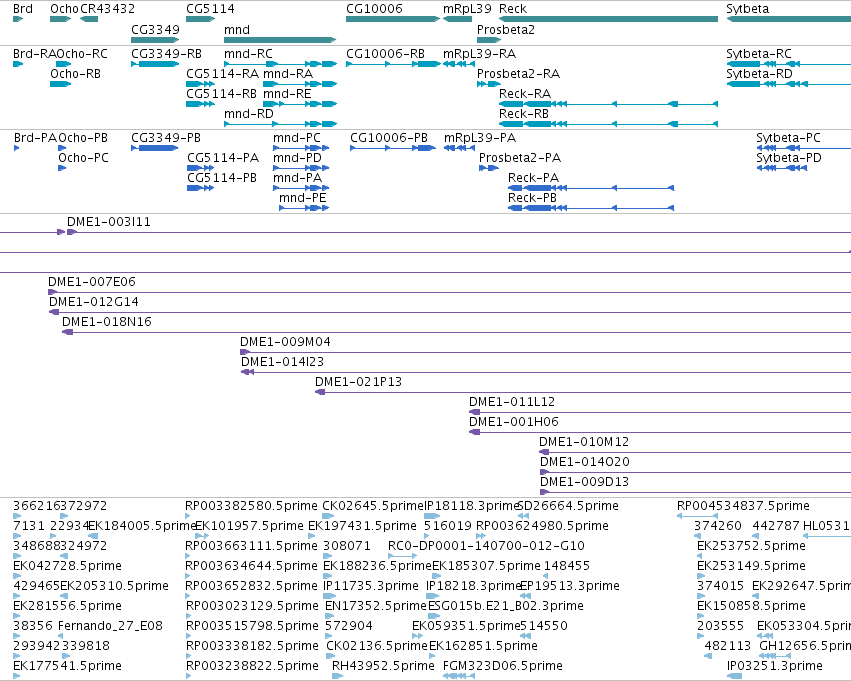The width and height of the screenshot is (851, 681).
Task: Click the mnd-RE transcript label
Action: (287, 94)
